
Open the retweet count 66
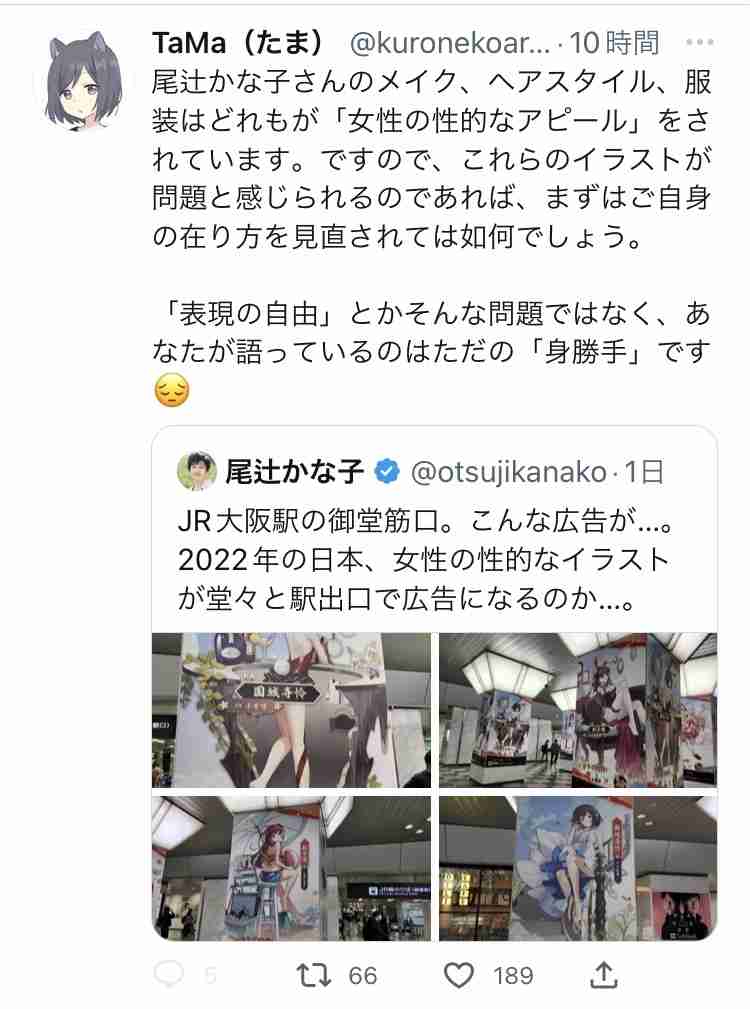(363, 976)
